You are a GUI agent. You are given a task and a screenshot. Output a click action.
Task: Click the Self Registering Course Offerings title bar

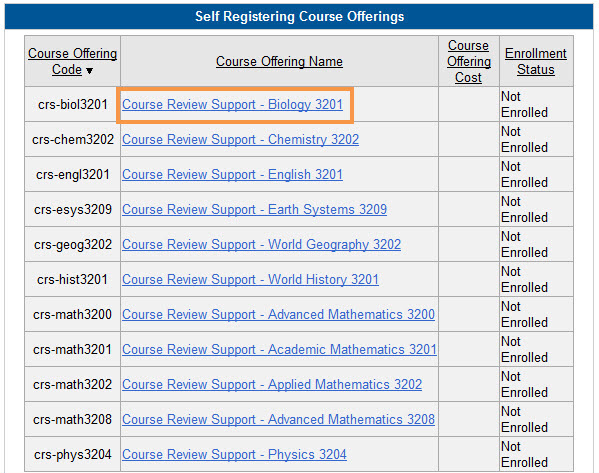(x=299, y=16)
